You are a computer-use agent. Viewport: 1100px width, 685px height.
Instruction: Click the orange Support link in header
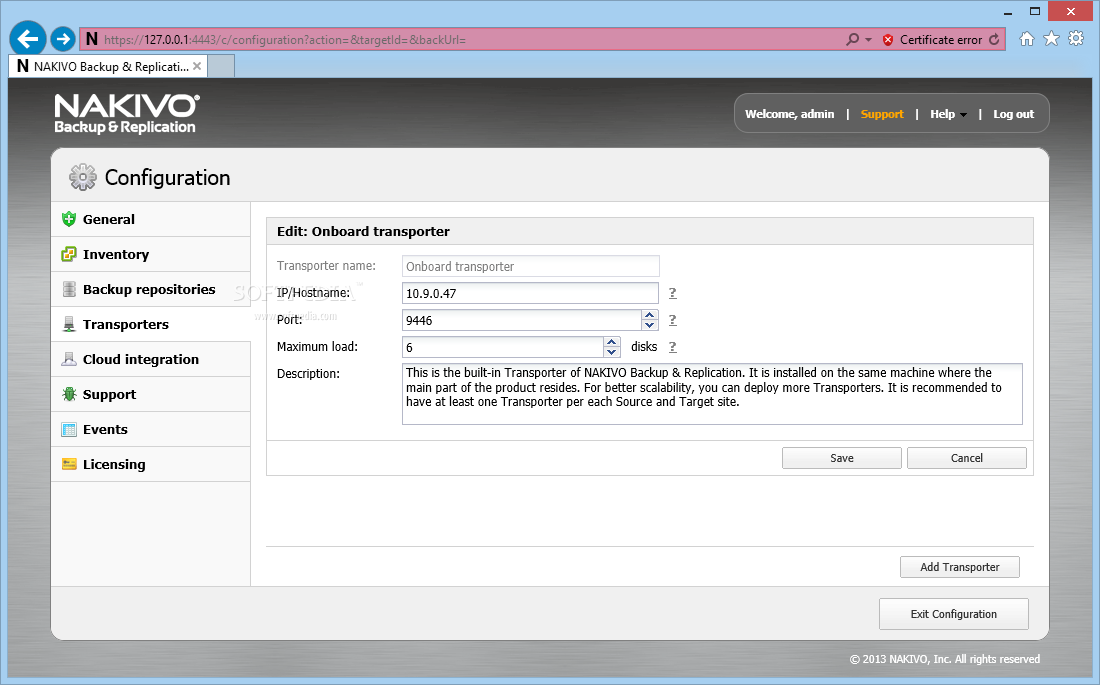(882, 114)
